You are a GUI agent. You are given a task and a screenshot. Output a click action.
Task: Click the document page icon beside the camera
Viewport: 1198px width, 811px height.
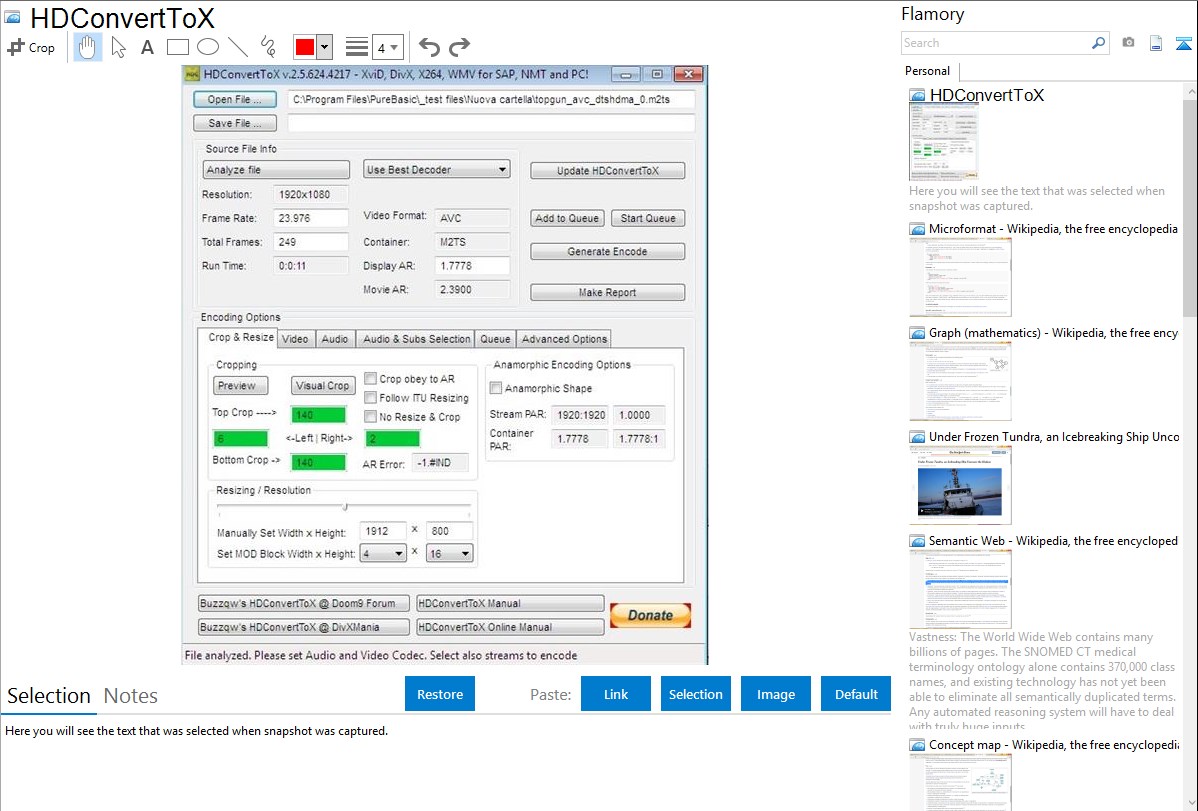[1156, 43]
